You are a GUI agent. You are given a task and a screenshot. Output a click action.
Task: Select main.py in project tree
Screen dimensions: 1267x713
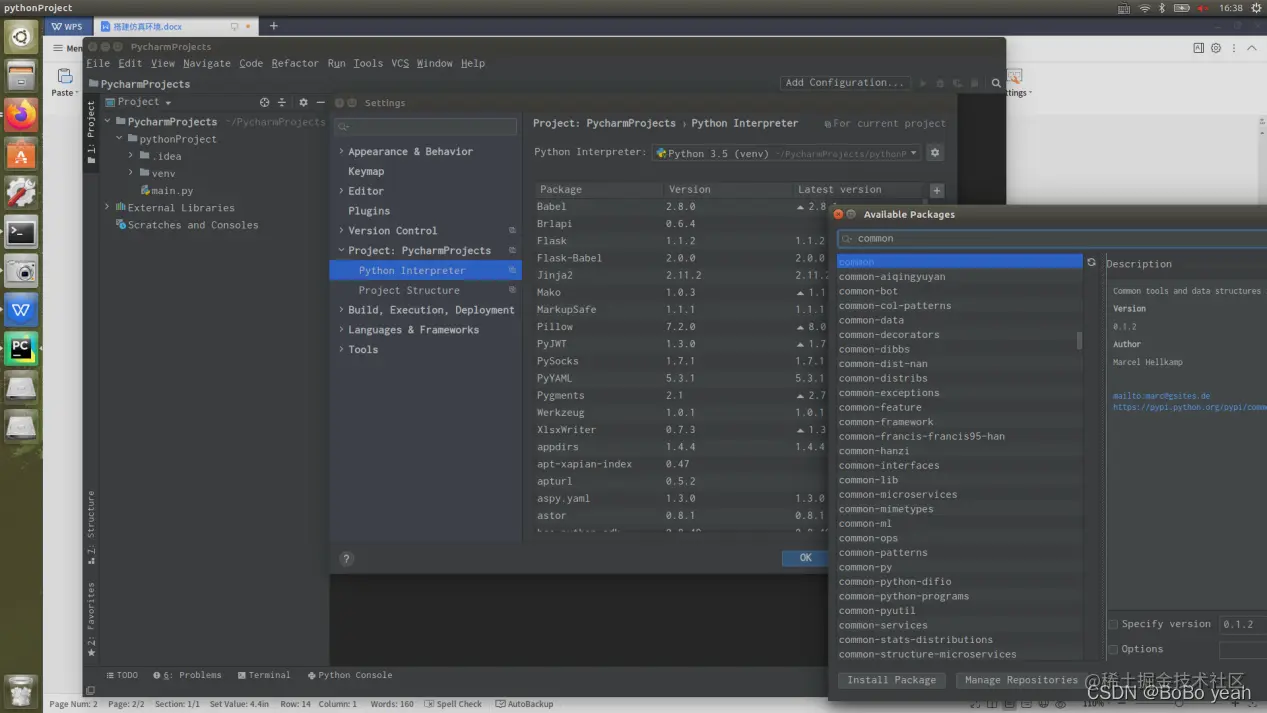172,190
